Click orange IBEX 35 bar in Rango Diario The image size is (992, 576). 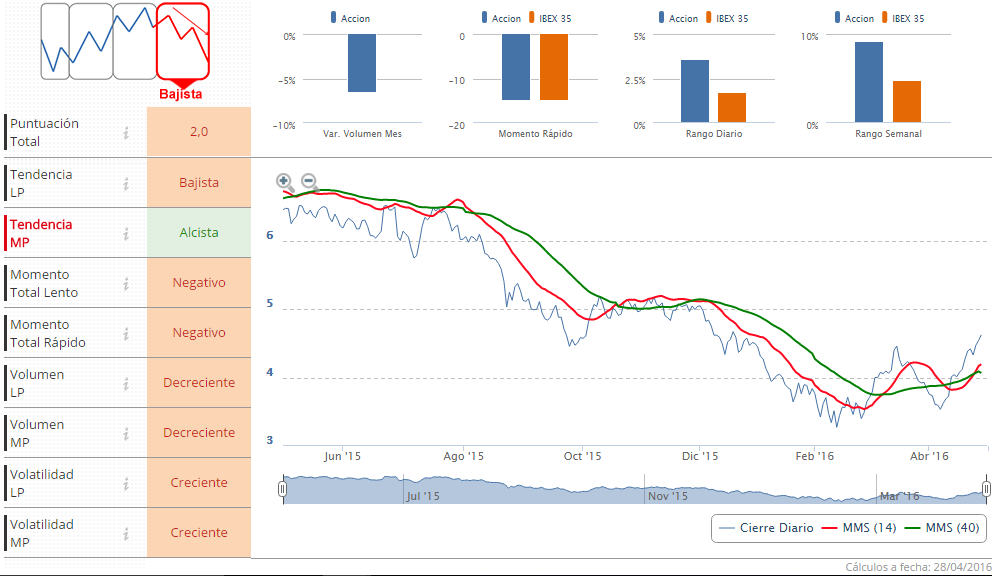pos(732,108)
